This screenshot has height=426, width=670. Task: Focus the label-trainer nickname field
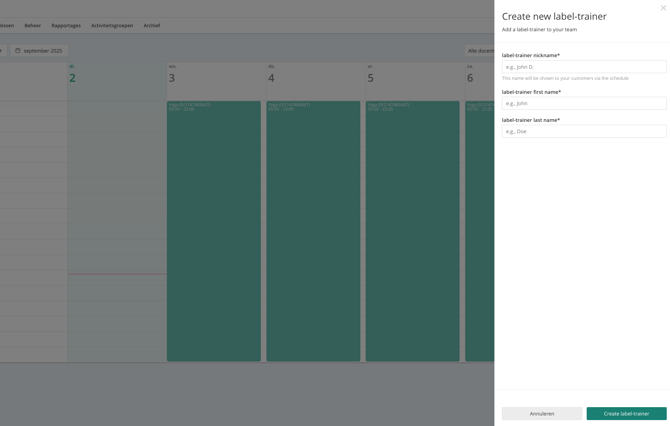click(584, 67)
